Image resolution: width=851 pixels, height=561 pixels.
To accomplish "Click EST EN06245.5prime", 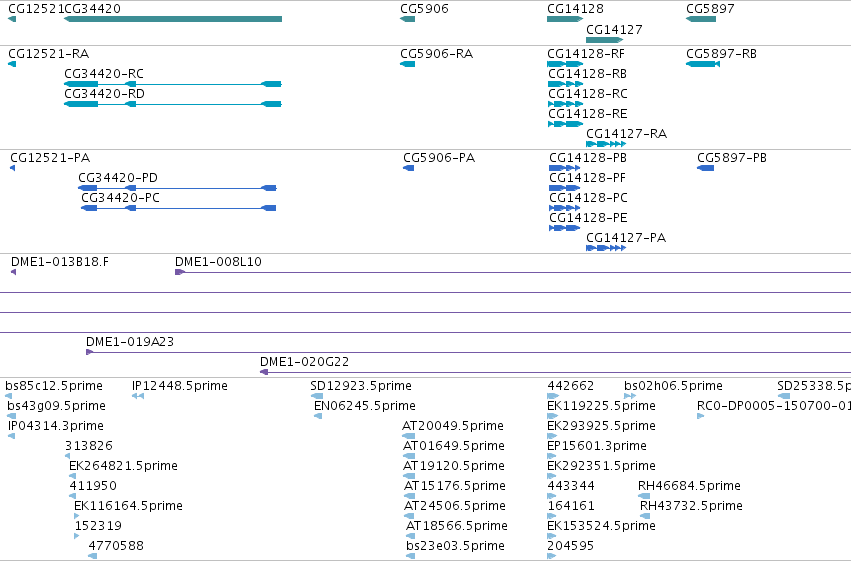I will click(318, 416).
